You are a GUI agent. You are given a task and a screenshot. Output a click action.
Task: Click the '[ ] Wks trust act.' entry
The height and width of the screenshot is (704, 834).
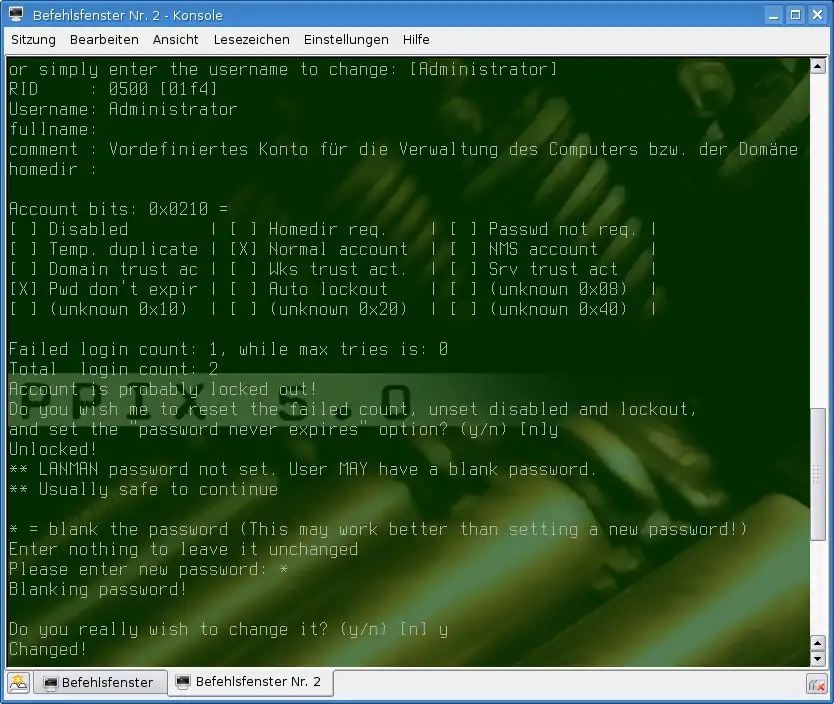coord(319,269)
